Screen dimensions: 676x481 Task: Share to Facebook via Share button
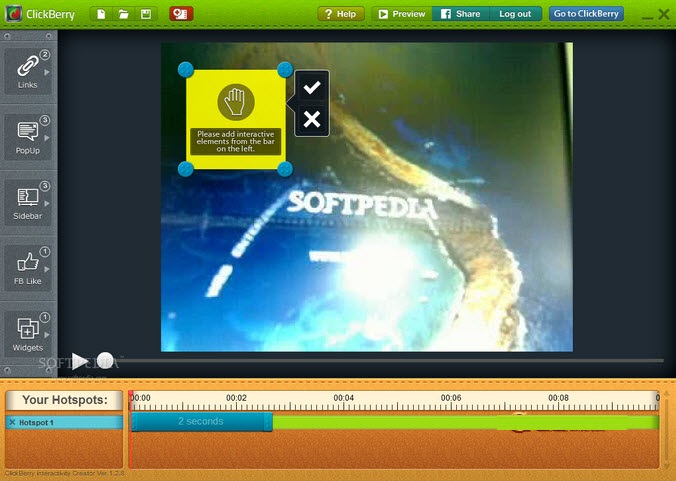point(461,14)
